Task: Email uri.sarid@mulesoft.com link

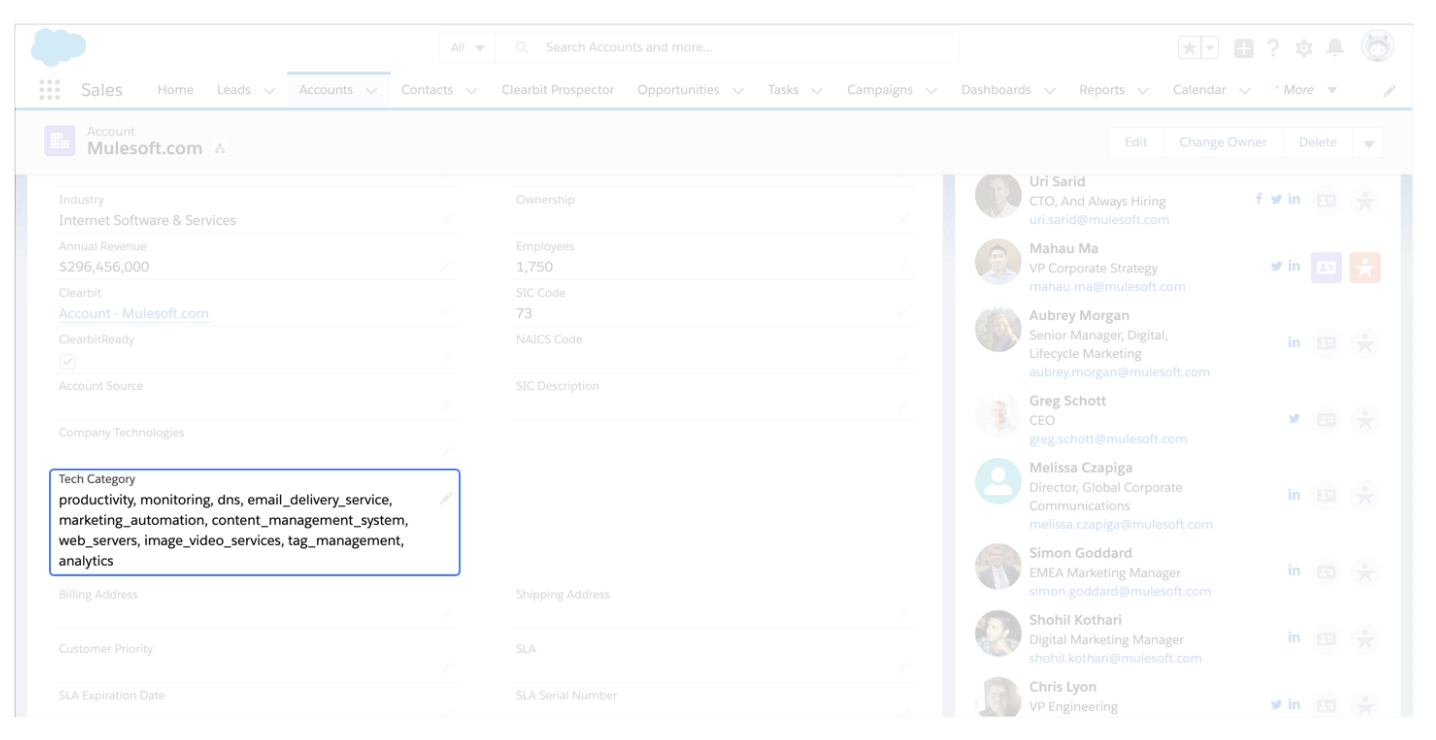Action: point(1099,219)
